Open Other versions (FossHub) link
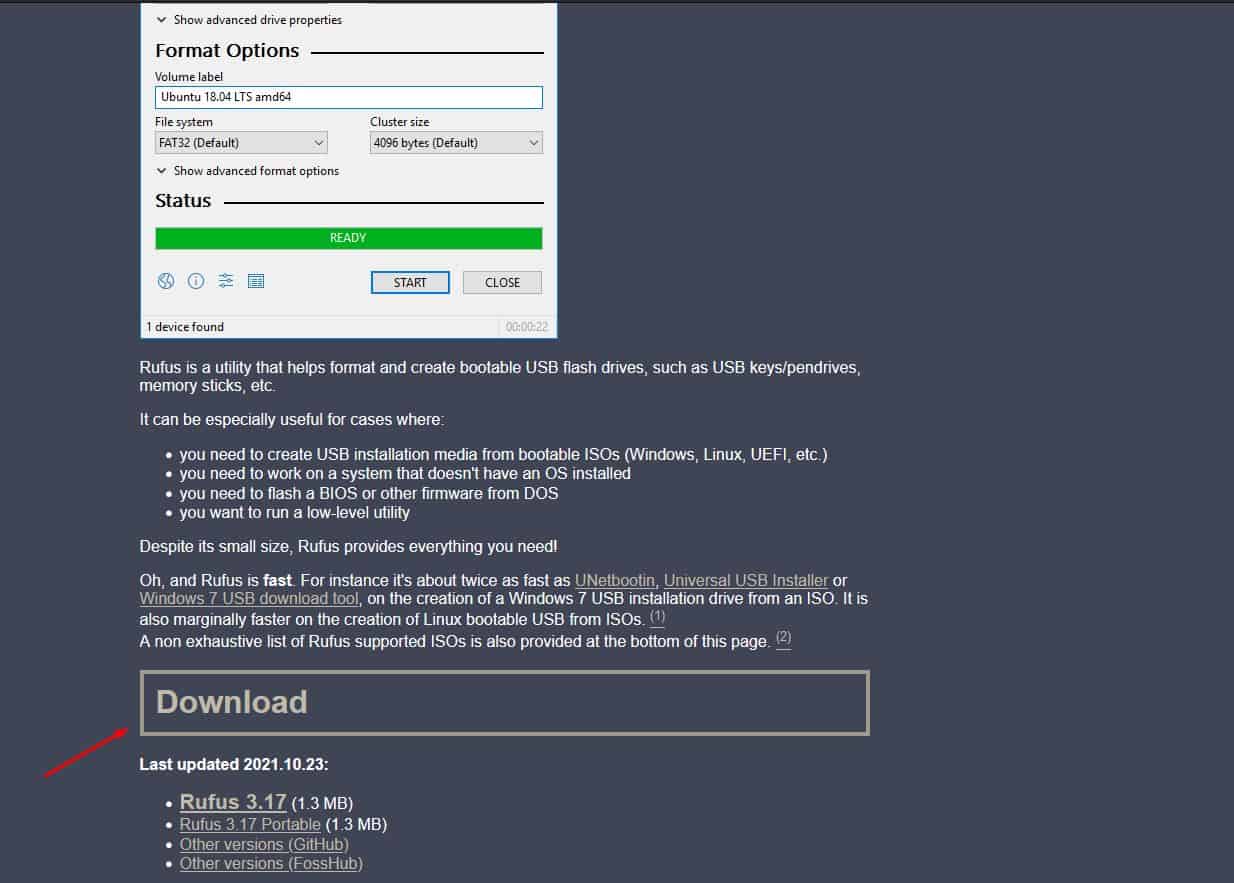Image resolution: width=1234 pixels, height=883 pixels. click(271, 864)
